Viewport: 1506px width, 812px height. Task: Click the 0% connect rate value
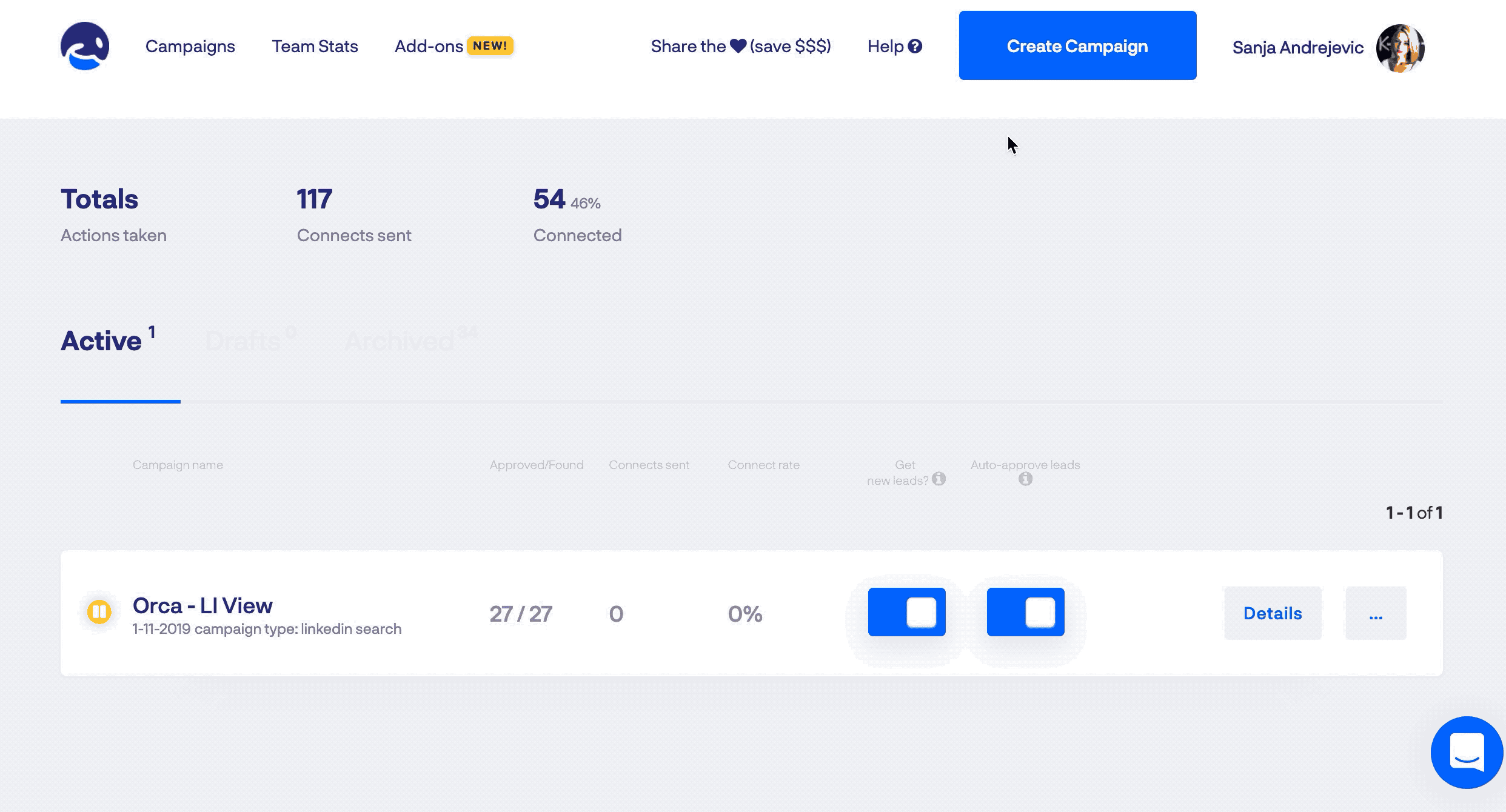tap(745, 614)
